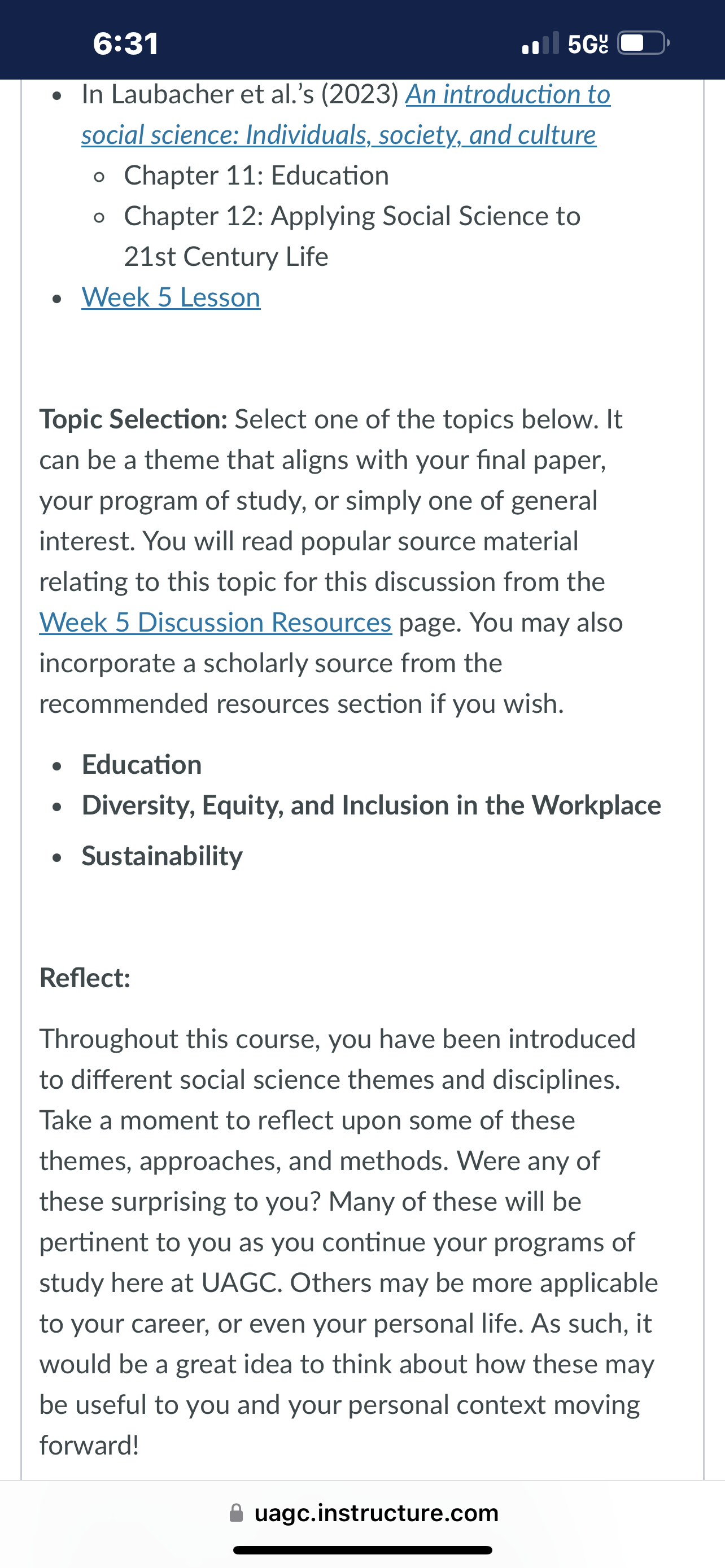Open the Week 5 Discussion Resources link
The height and width of the screenshot is (1568, 725).
tap(216, 622)
